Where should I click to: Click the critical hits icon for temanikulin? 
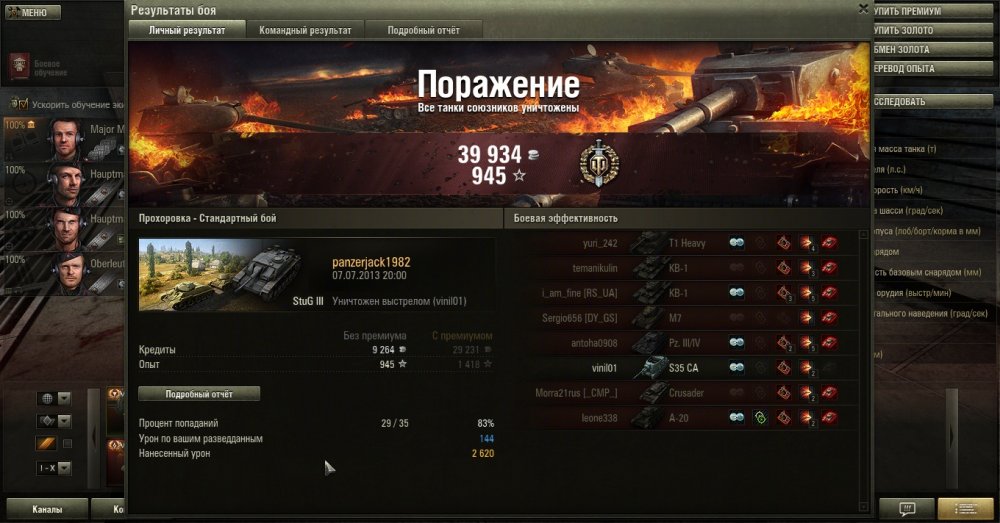coord(784,269)
